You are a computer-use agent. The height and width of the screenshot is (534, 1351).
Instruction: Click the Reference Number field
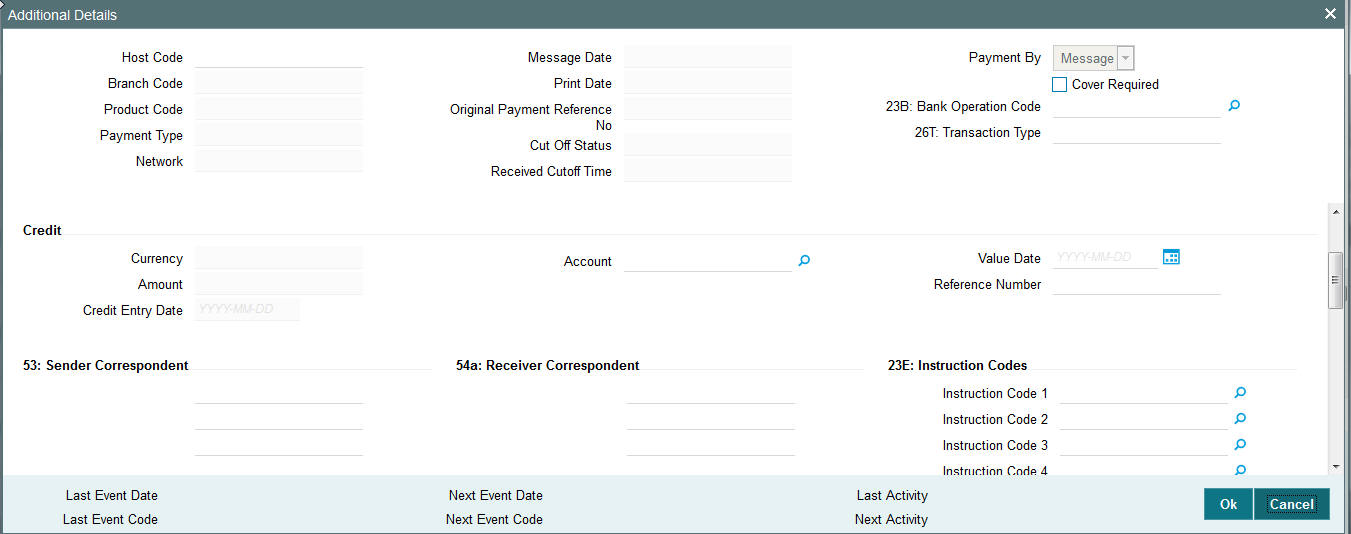(1137, 284)
